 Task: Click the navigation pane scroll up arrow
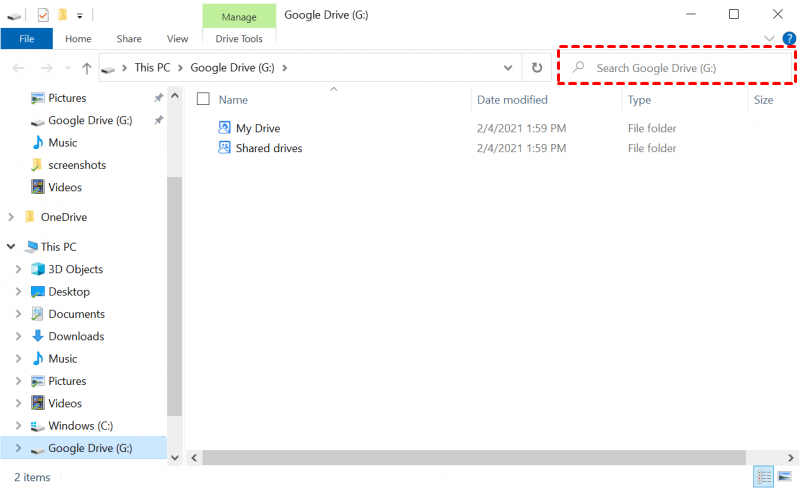point(174,95)
